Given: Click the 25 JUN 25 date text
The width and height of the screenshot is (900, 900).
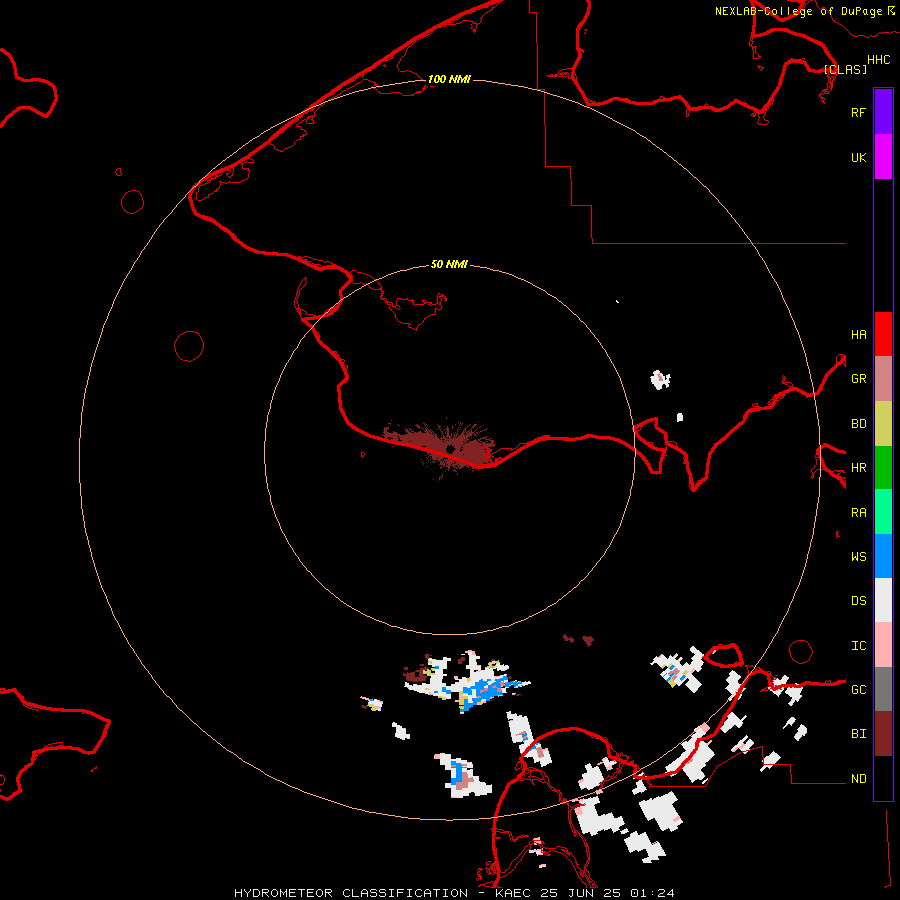Looking at the screenshot, I should coord(580,893).
